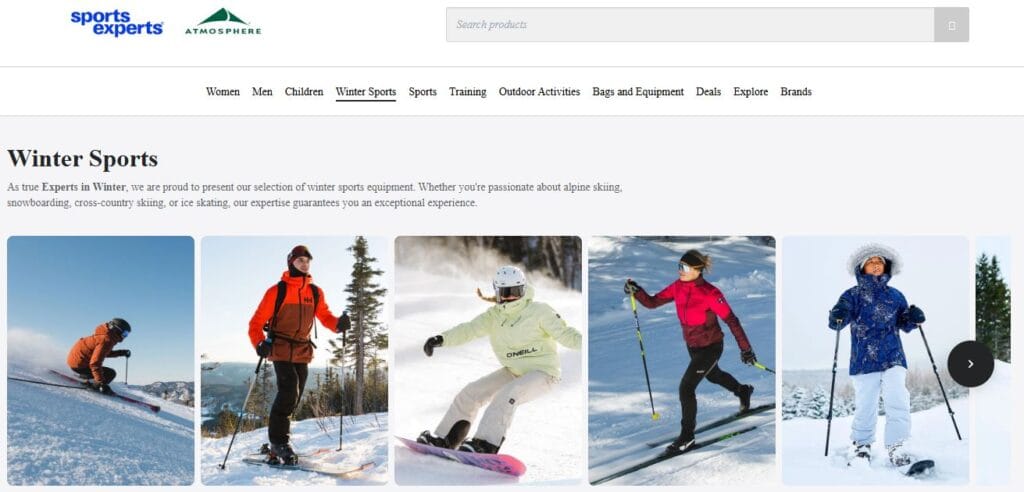Open the O'Neill snowboarder image
Viewport: 1024px width, 492px height.
(488, 361)
